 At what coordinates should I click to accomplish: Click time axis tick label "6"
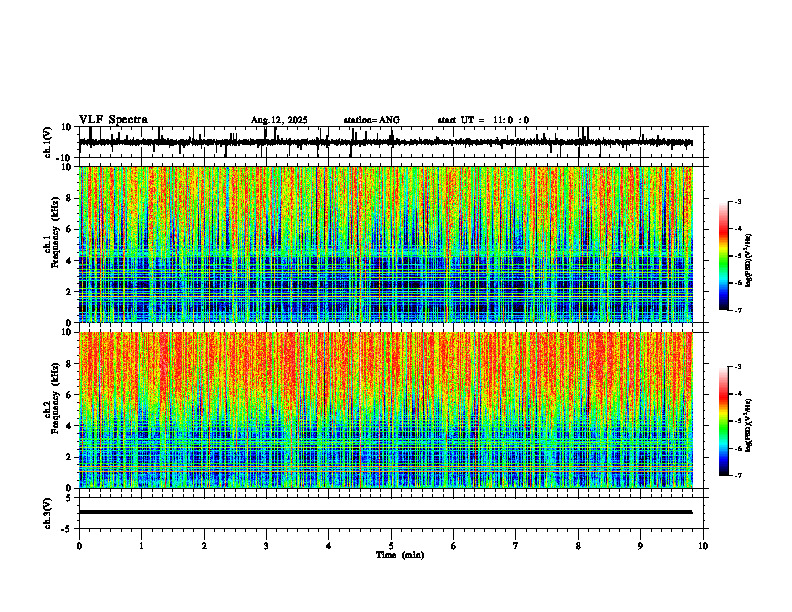tap(454, 546)
